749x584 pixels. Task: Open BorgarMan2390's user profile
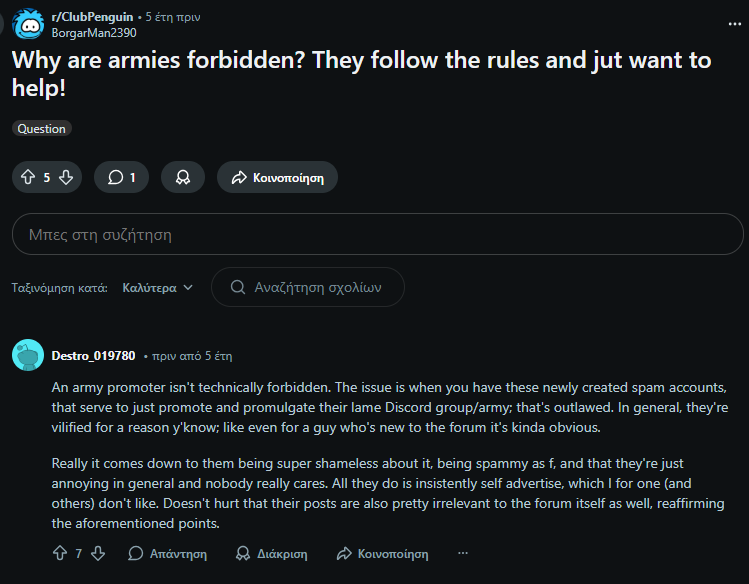(x=93, y=33)
